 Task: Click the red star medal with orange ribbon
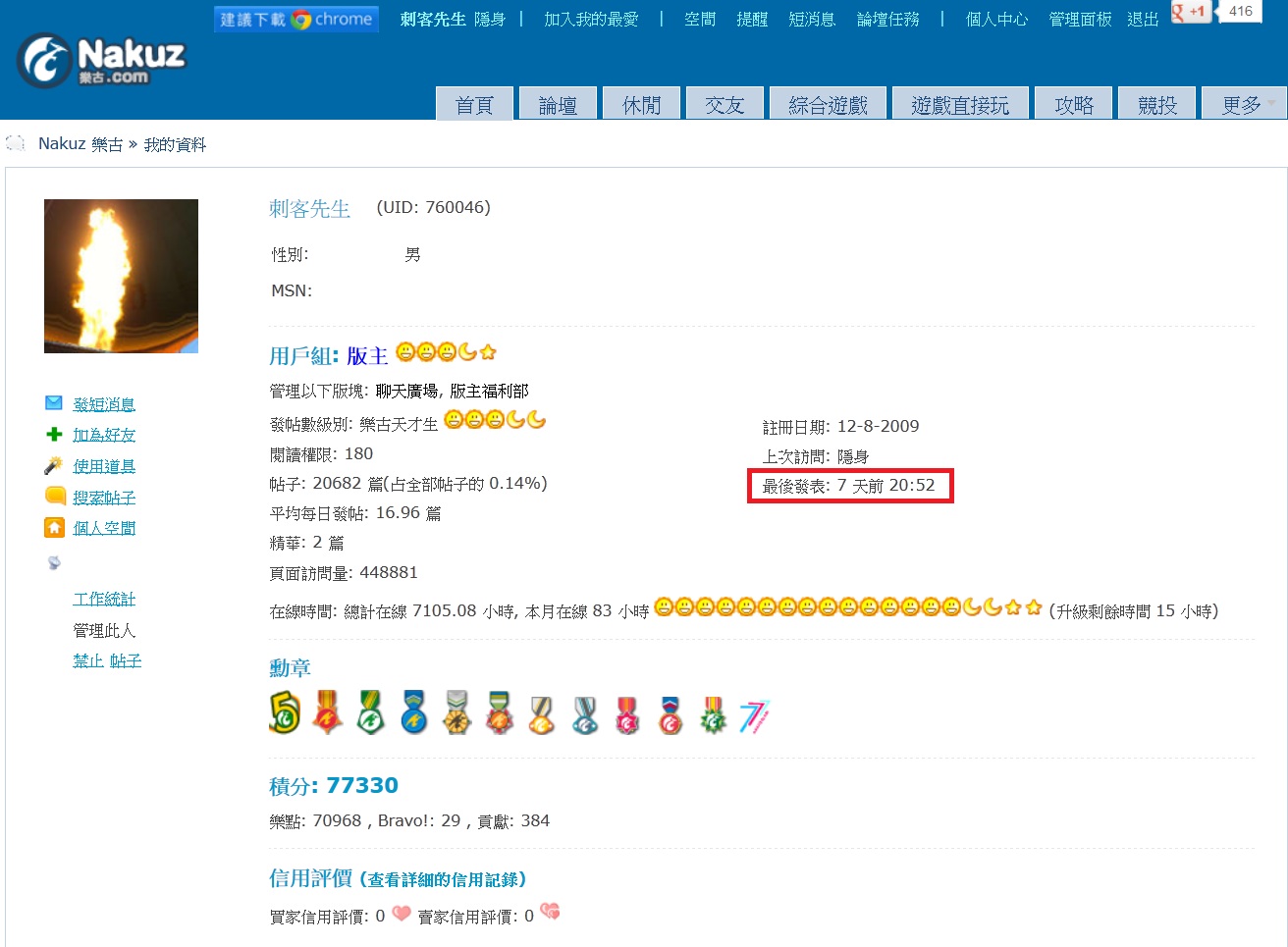327,712
